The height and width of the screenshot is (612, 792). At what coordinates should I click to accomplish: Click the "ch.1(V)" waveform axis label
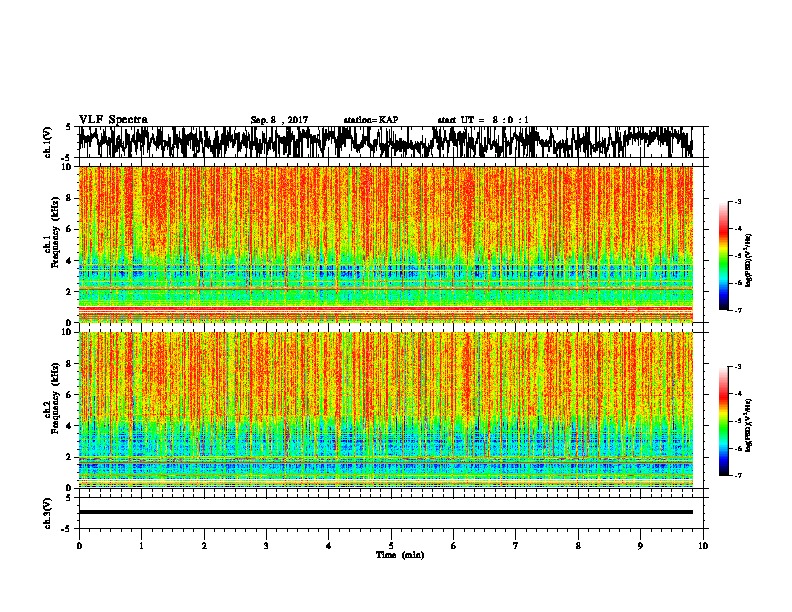[x=48, y=142]
